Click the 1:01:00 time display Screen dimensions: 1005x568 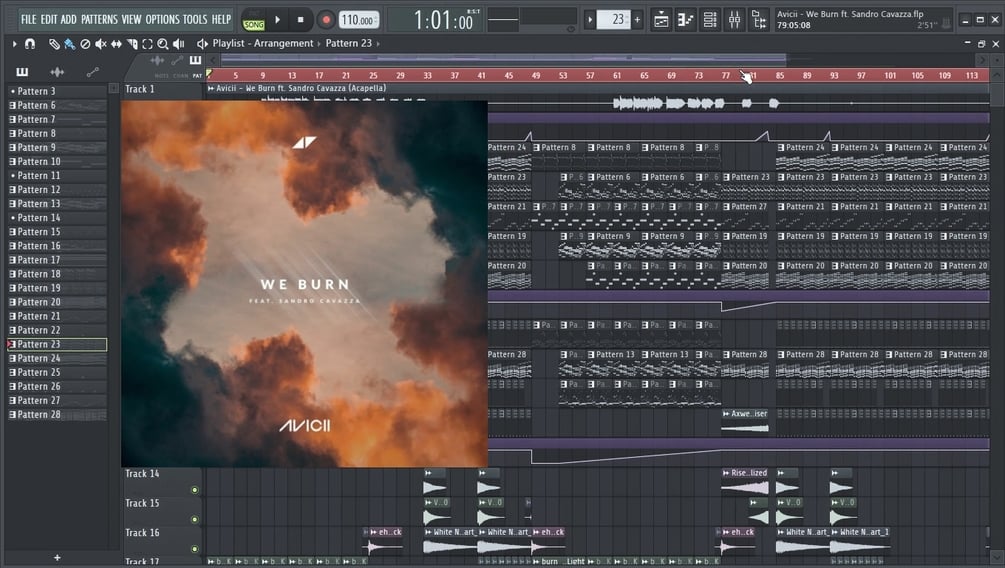click(443, 21)
